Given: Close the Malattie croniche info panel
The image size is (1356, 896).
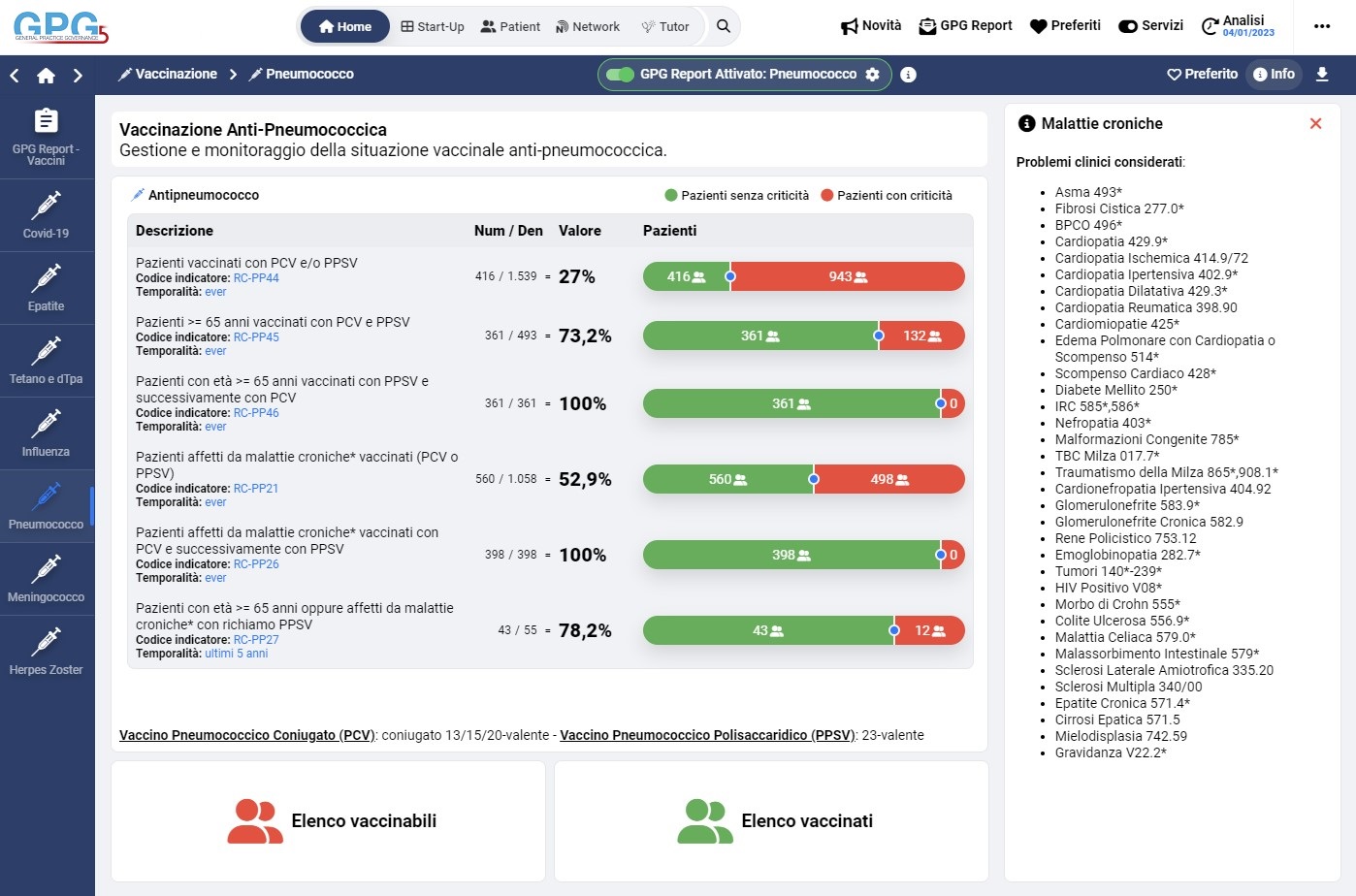Looking at the screenshot, I should coord(1315,123).
